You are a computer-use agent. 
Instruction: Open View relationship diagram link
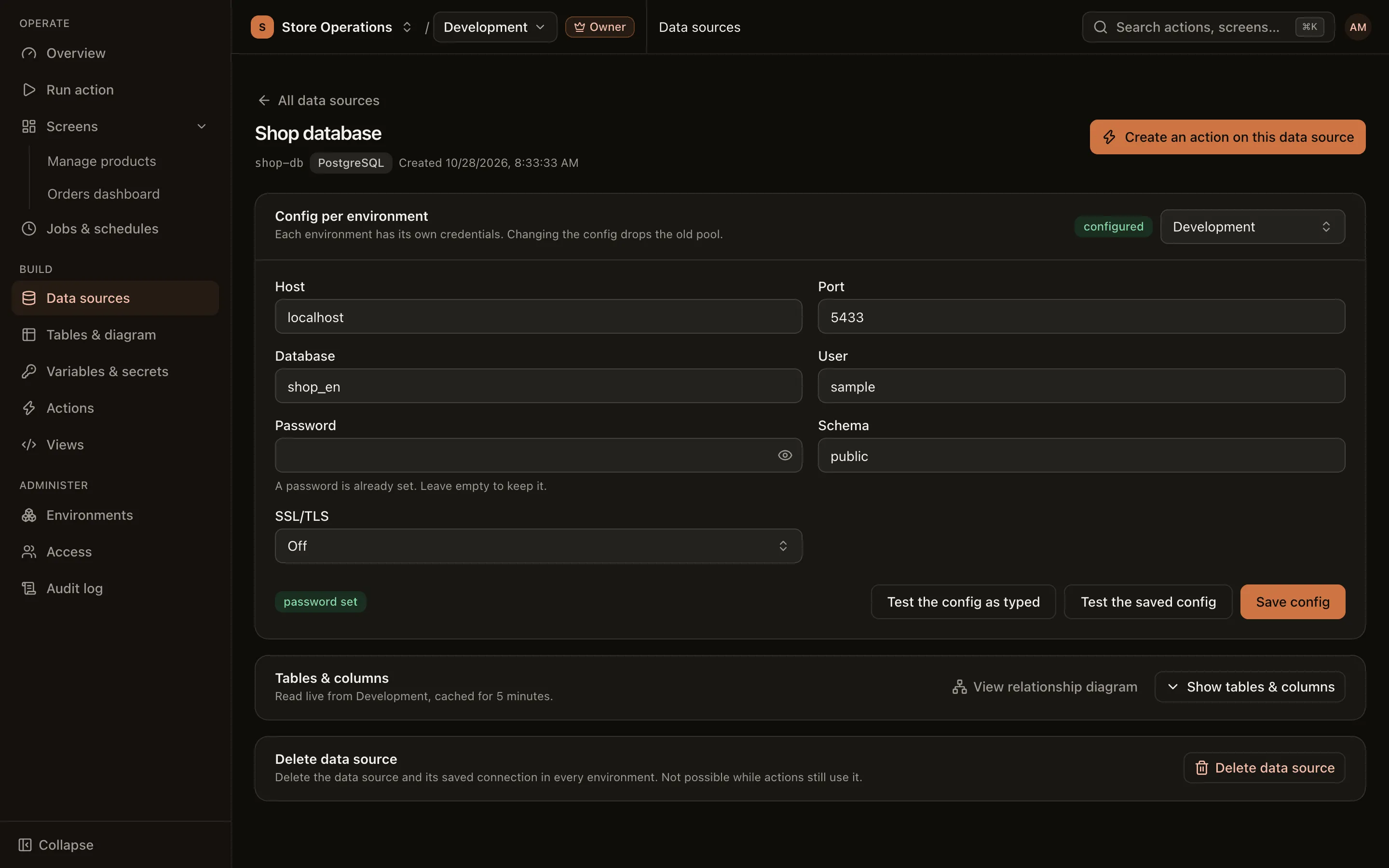1045,687
